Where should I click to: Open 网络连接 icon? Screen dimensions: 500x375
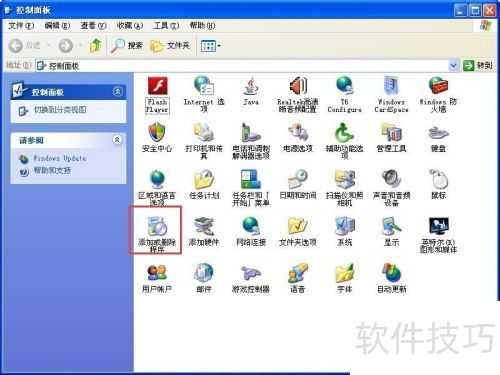[x=251, y=226]
